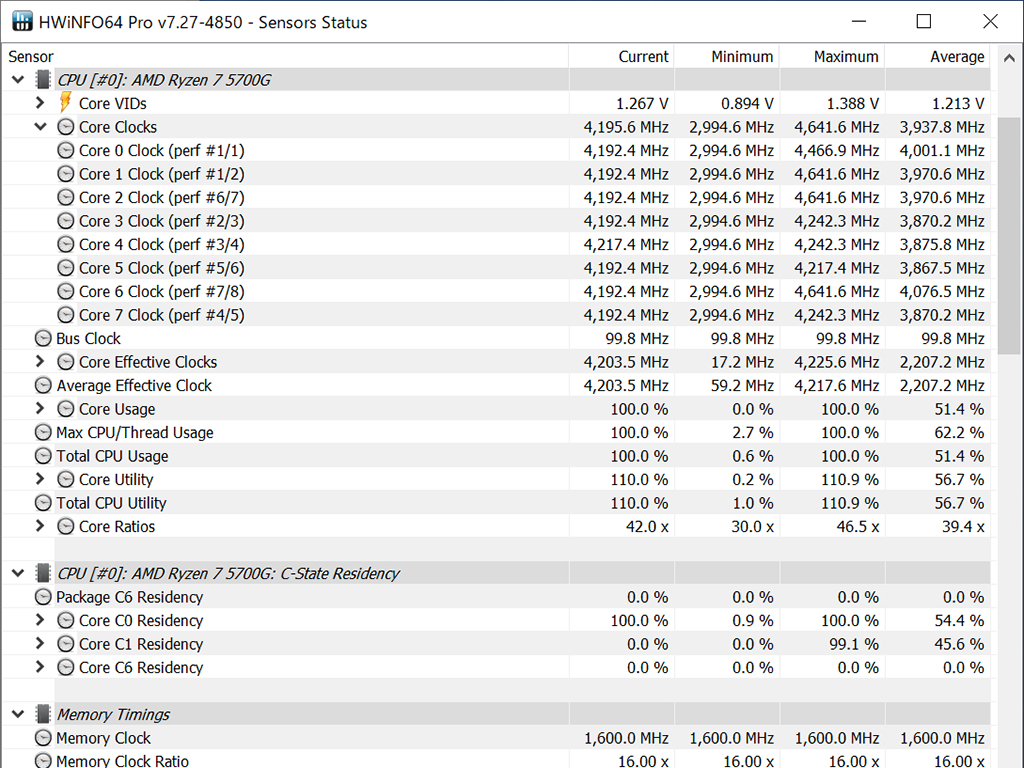
Task: Click the icon beside Total CPU Utility
Action: [x=43, y=503]
